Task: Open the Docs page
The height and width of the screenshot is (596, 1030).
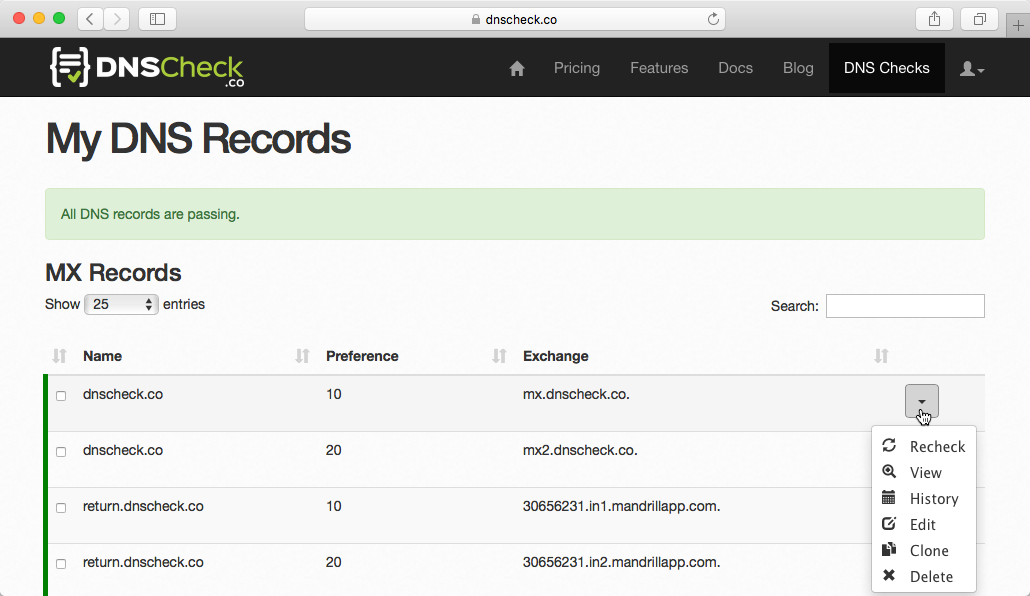Action: 735,67
